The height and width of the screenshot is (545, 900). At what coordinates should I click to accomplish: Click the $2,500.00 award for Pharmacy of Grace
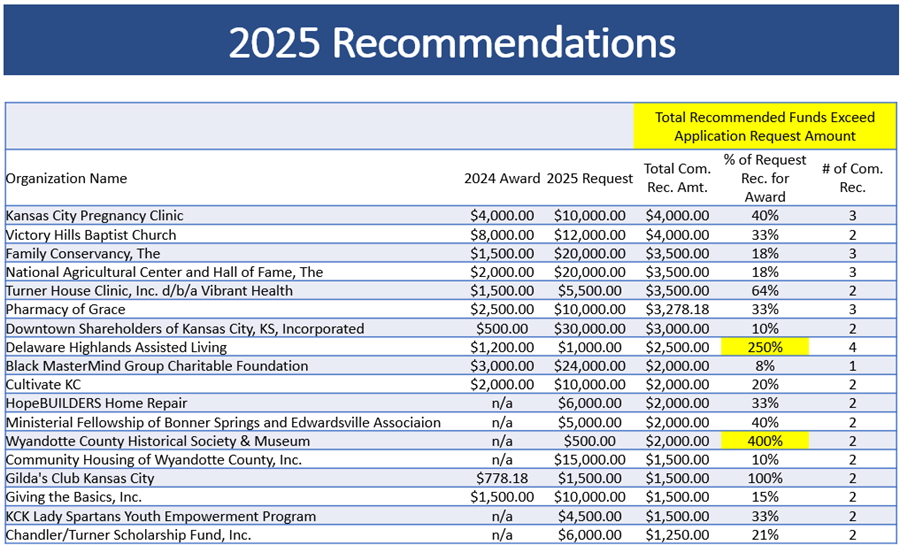(x=502, y=309)
